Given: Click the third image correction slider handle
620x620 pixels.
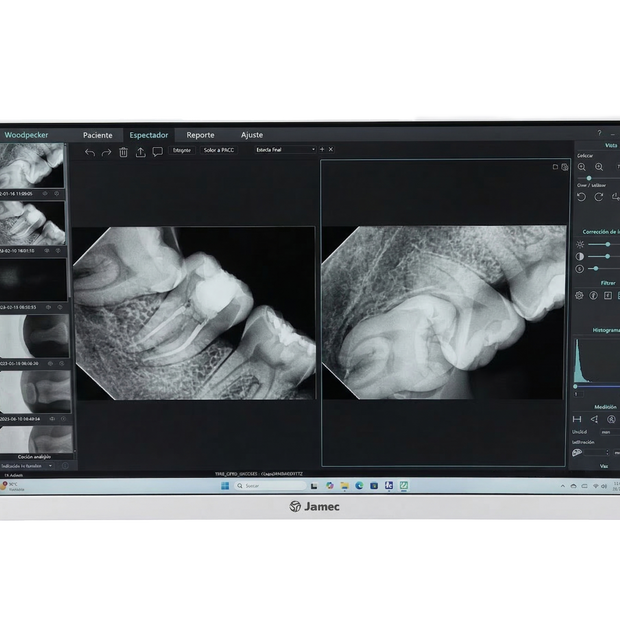Looking at the screenshot, I should [x=596, y=268].
